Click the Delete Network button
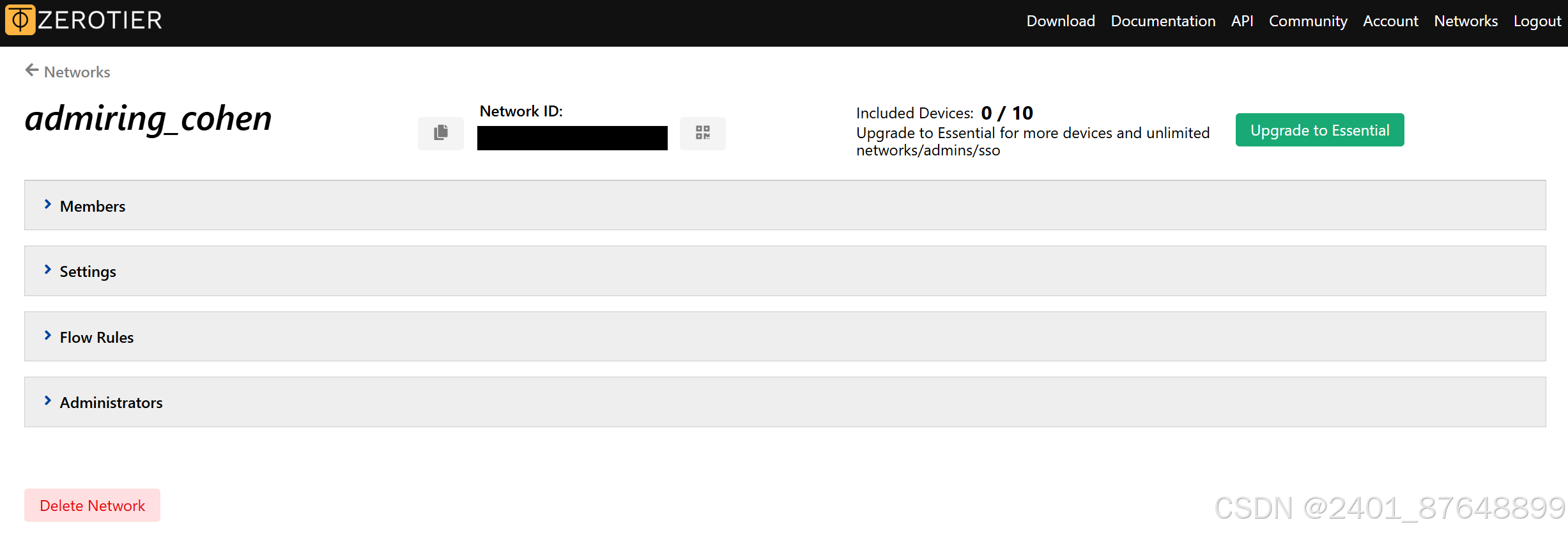This screenshot has height=534, width=1568. click(92, 505)
